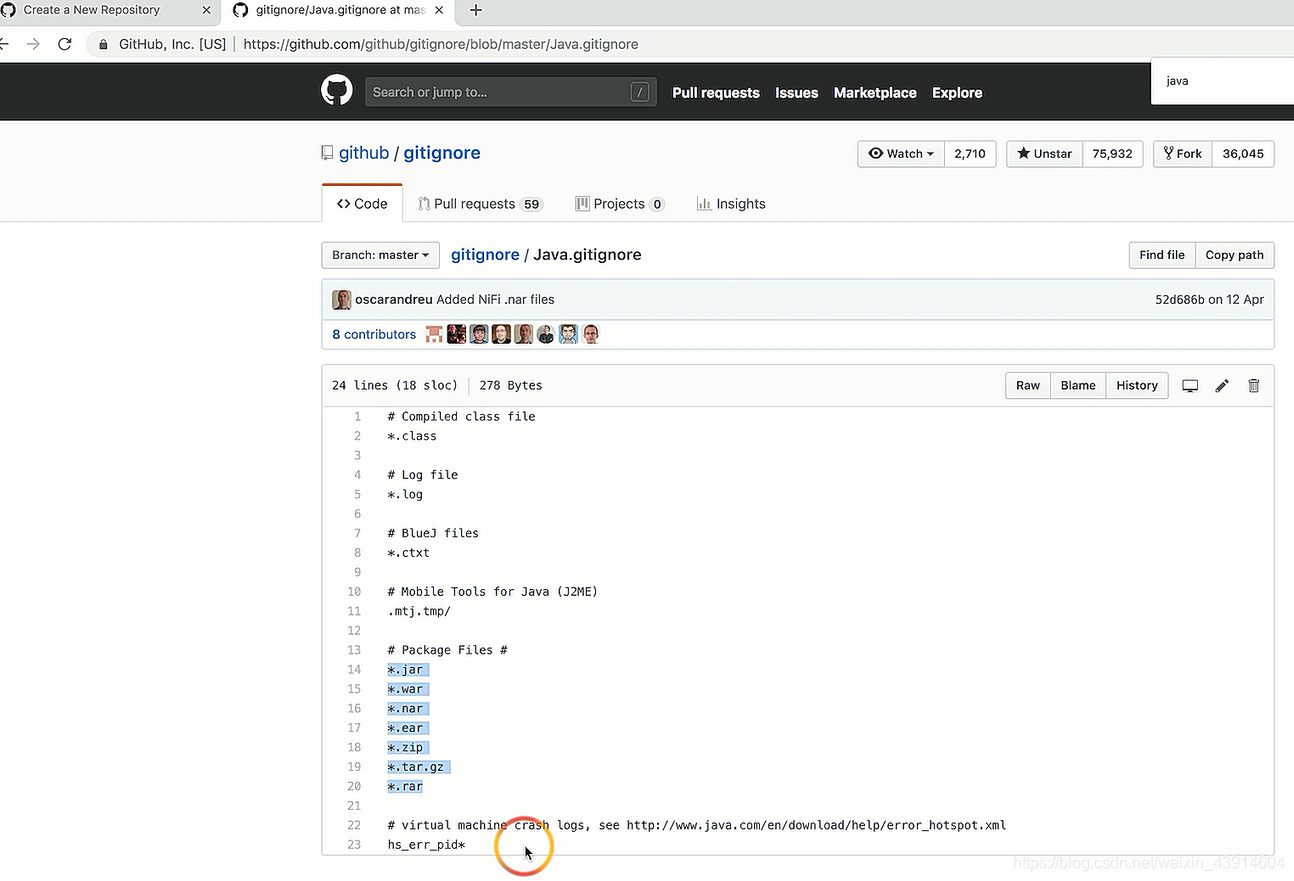Open the Branch: master dropdown

point(380,255)
